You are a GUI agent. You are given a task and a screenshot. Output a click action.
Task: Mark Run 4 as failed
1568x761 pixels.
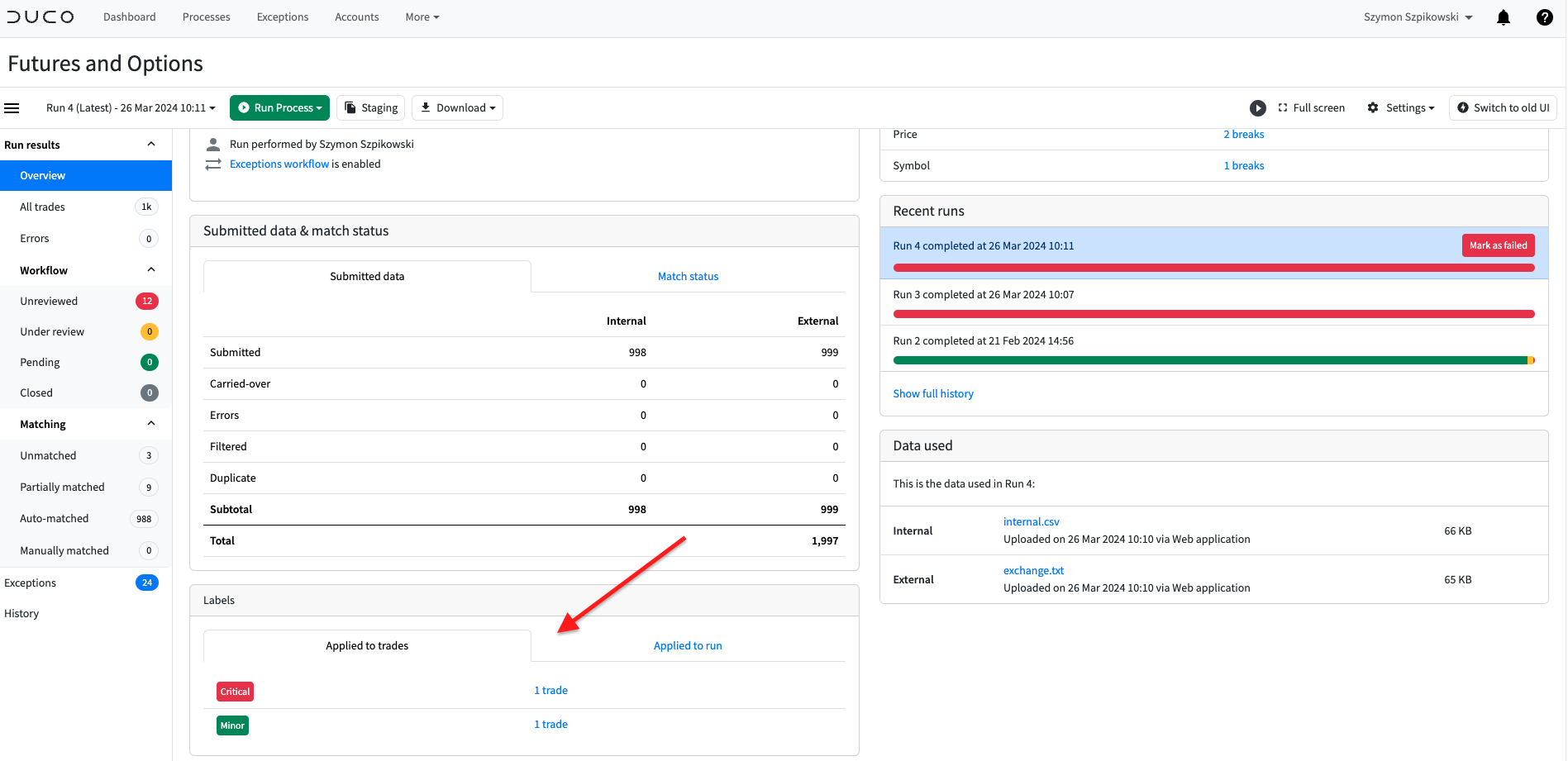point(1498,245)
